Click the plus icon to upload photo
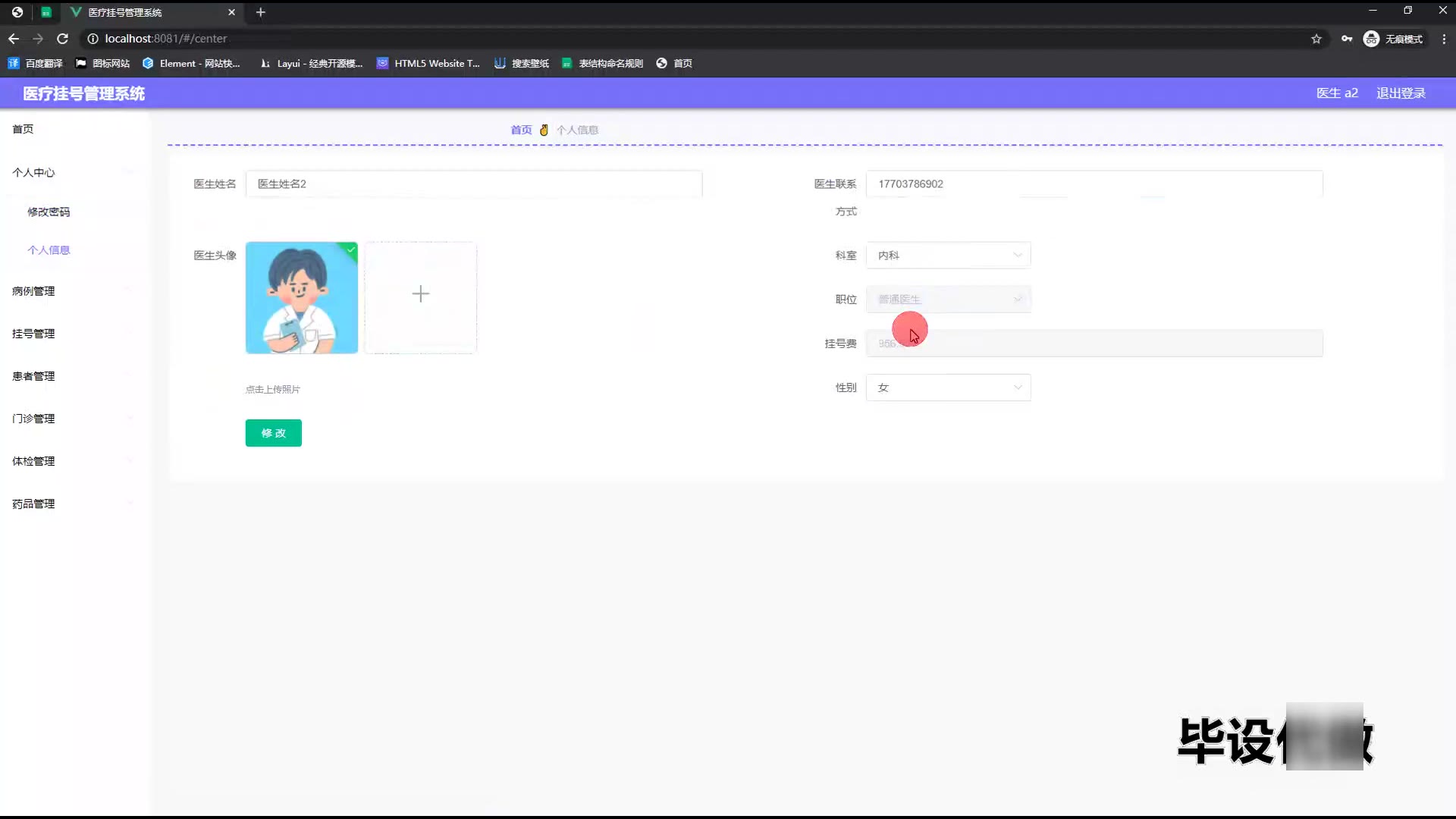 (x=421, y=294)
